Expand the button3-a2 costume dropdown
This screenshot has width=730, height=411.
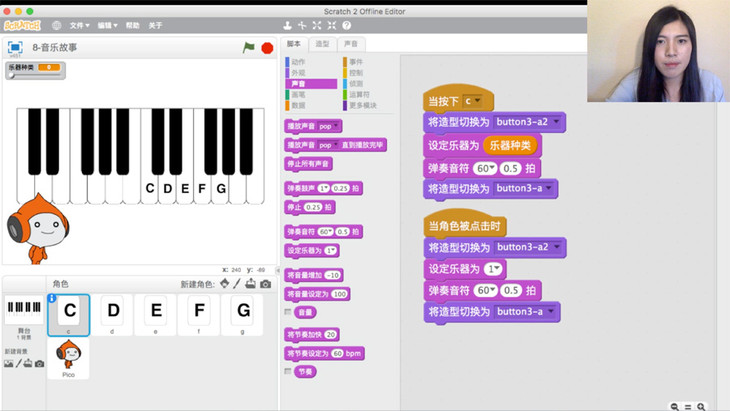click(557, 121)
